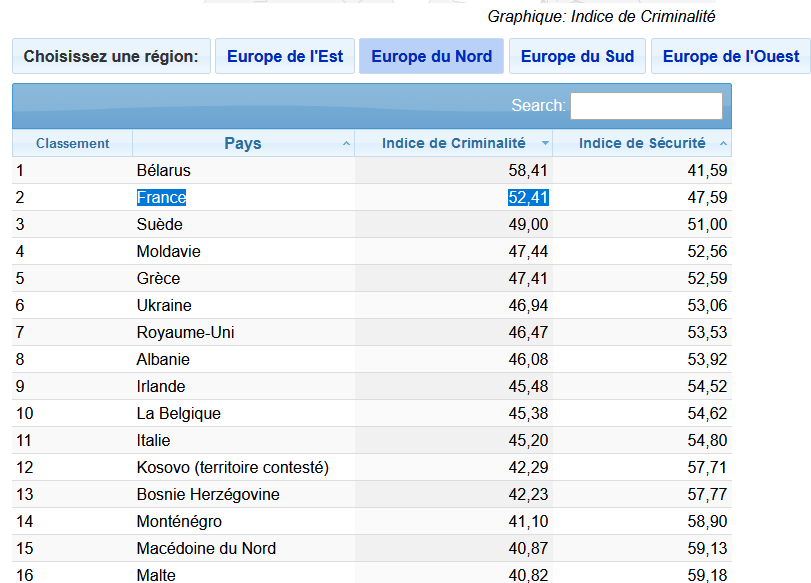The height and width of the screenshot is (583, 811).
Task: Switch to the Europe du Nord region
Action: 431,56
